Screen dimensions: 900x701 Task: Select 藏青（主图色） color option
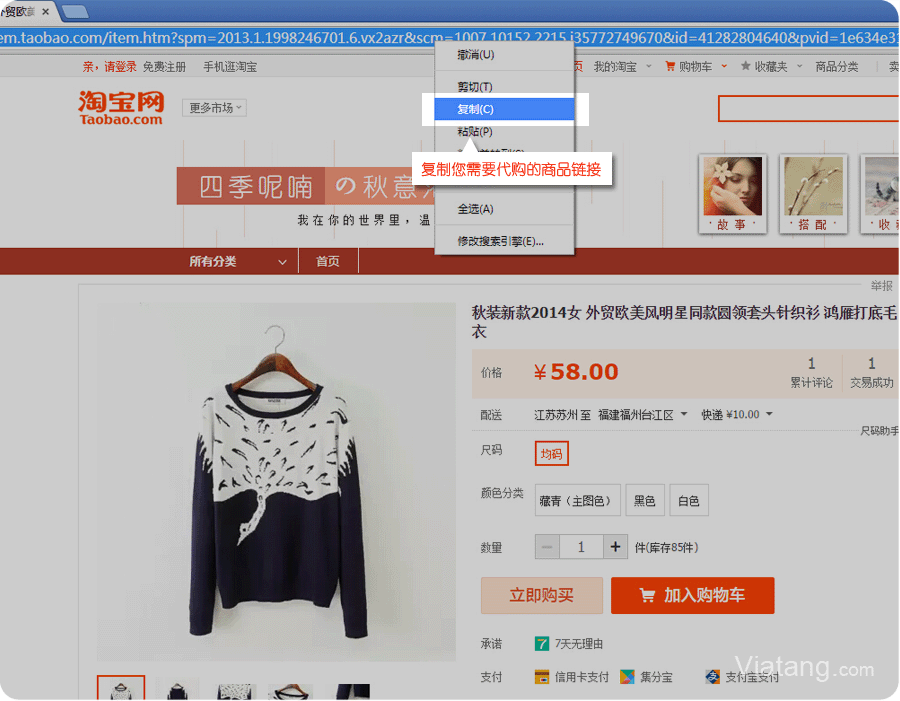tap(577, 501)
